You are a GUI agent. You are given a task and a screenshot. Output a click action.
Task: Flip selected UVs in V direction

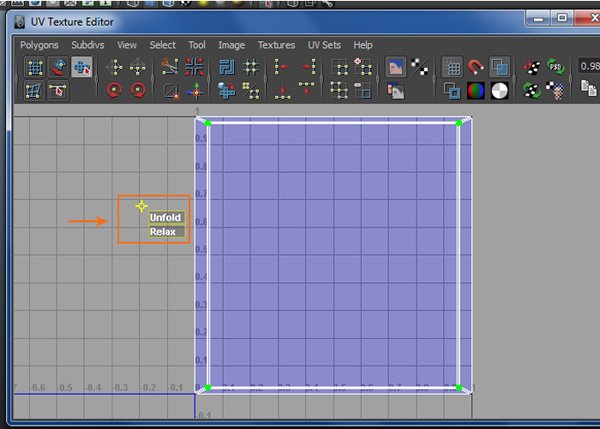138,68
